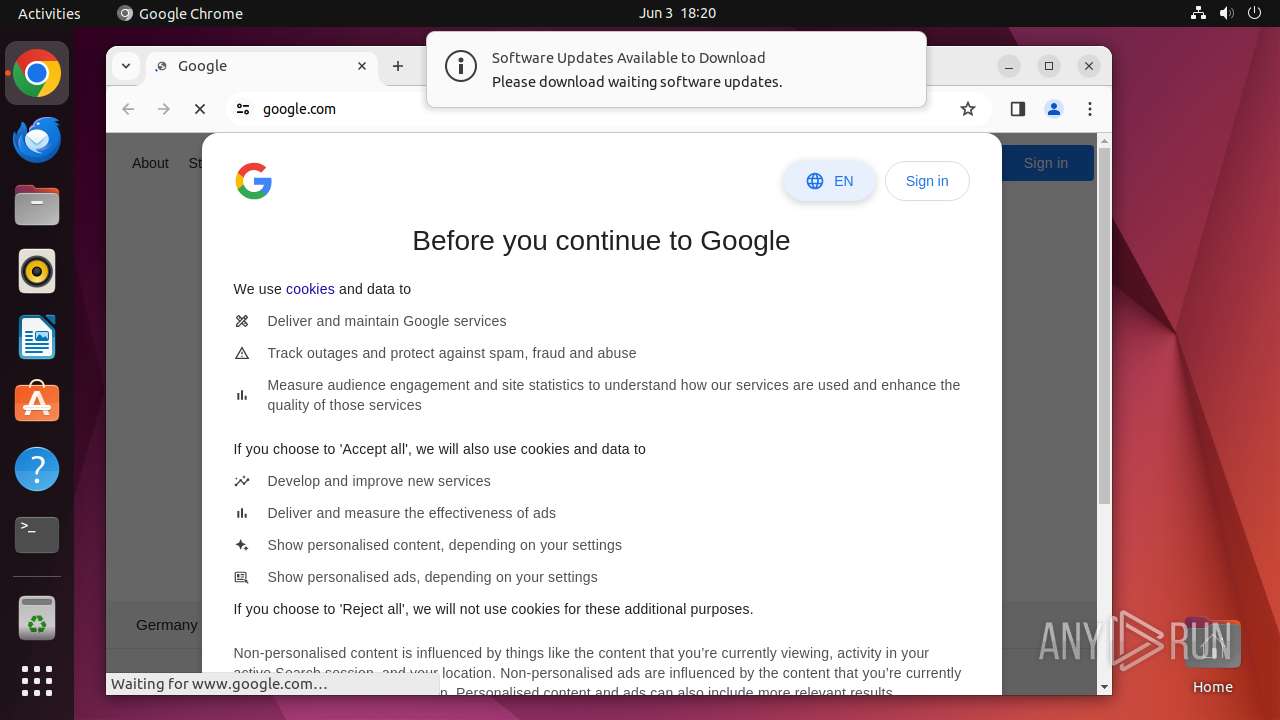1280x720 pixels.
Task: Launch Rhythmbox music player from dock
Action: click(37, 271)
